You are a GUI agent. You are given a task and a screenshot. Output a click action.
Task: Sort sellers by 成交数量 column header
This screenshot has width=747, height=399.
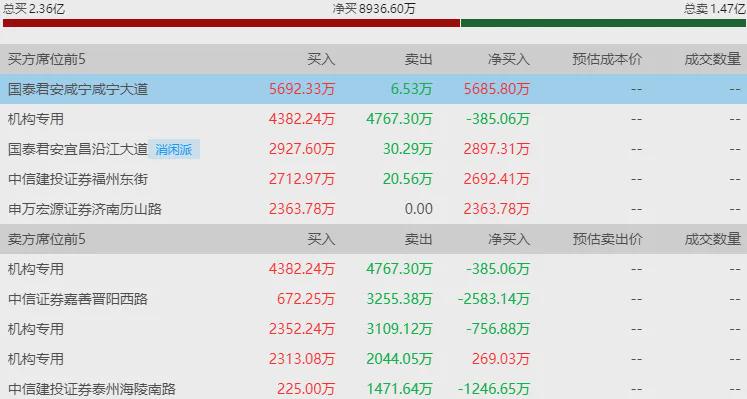tap(713, 239)
